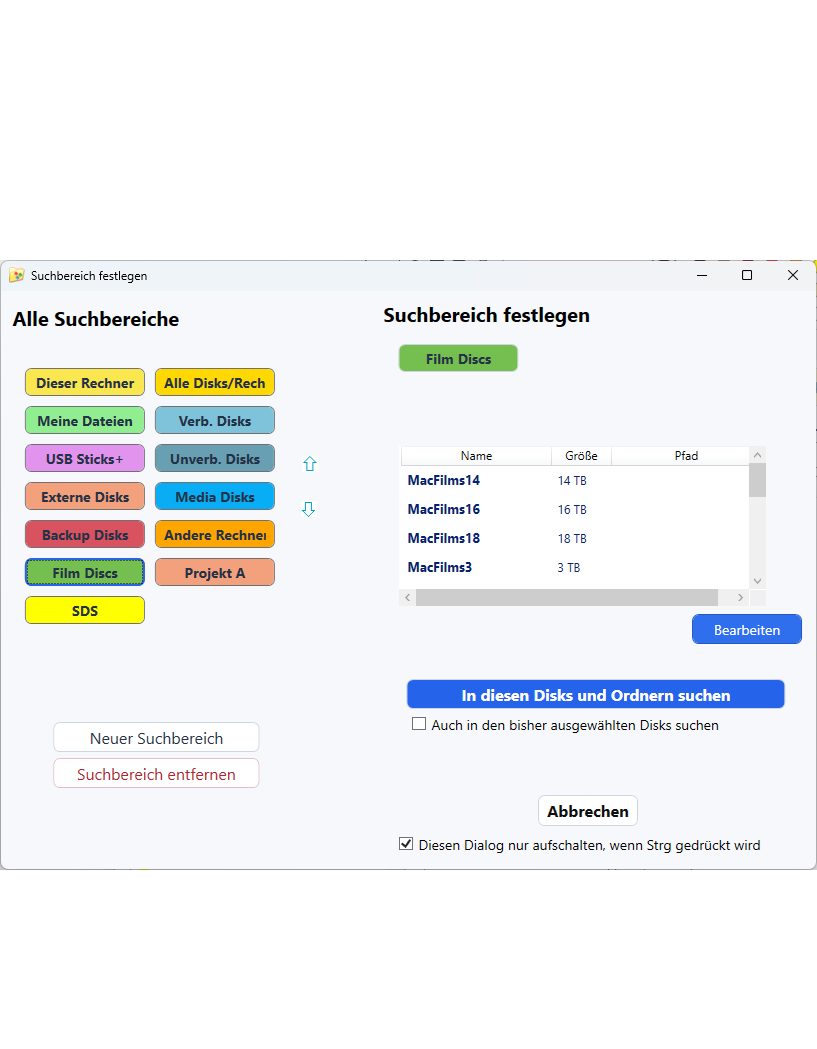Click the horizontal scroll-left arrow
Image resolution: width=817 pixels, height=1049 pixels.
point(407,597)
